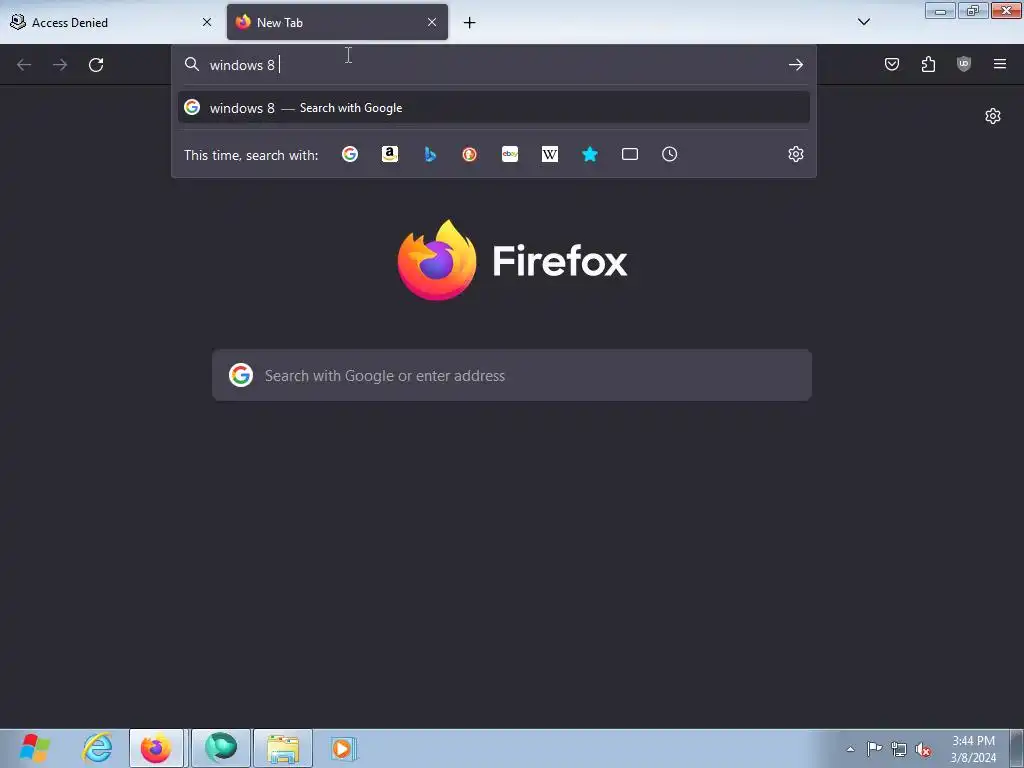
Task: Open the Firefox hamburger application menu
Action: coord(1000,64)
